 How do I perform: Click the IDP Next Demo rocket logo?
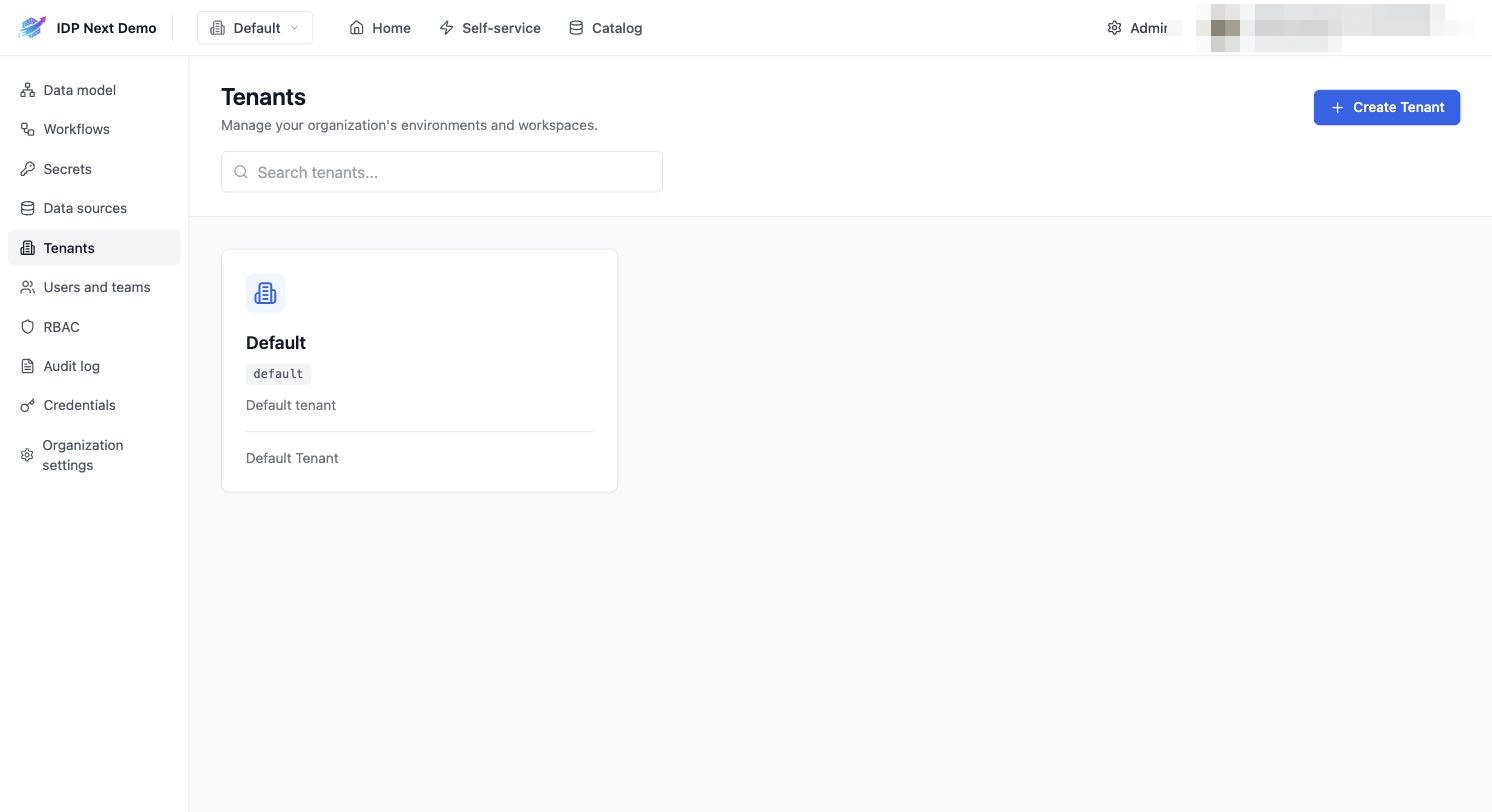(x=32, y=28)
